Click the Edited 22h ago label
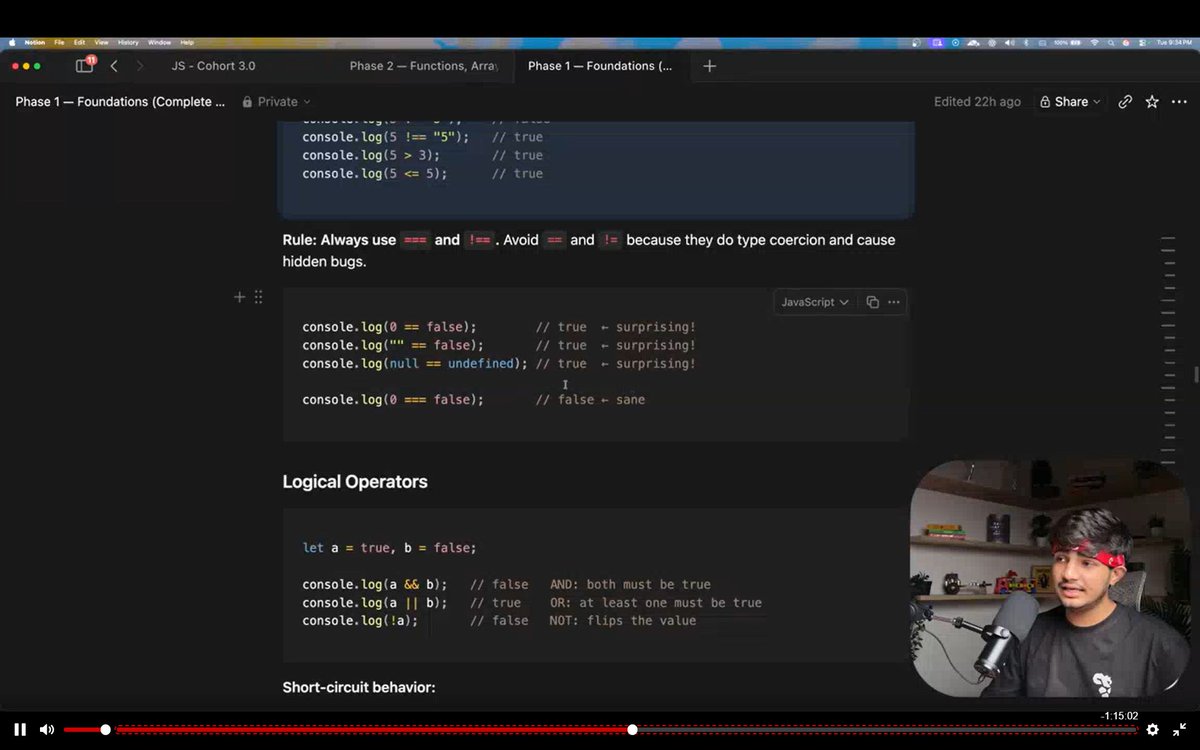This screenshot has height=750, width=1200. pyautogui.click(x=977, y=102)
